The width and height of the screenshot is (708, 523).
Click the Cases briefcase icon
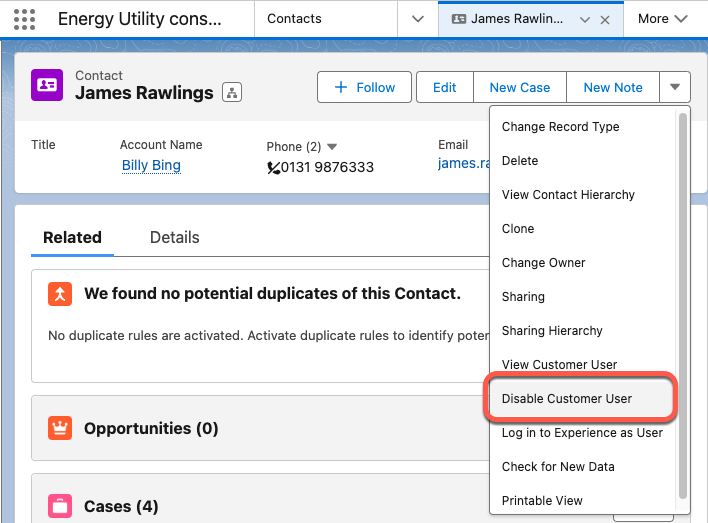(x=60, y=506)
